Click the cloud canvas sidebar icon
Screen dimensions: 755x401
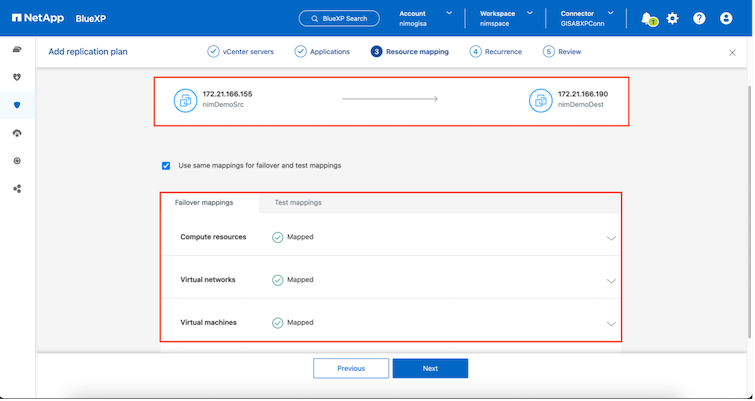coord(17,49)
